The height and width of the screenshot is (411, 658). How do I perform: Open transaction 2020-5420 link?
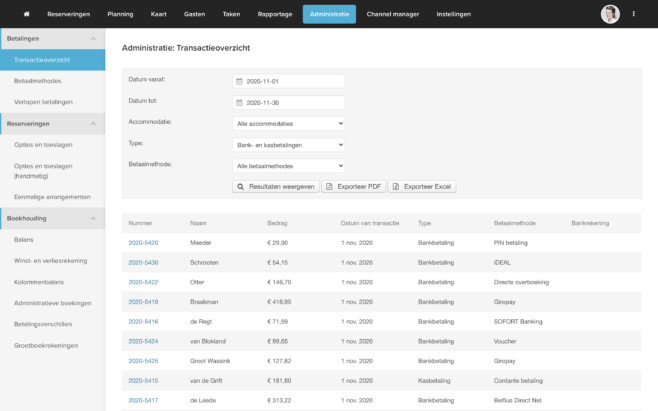(143, 242)
